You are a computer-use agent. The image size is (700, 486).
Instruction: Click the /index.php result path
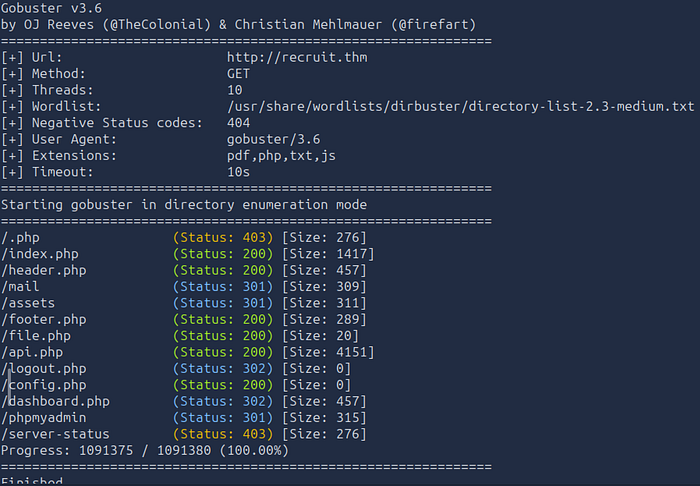pos(40,254)
